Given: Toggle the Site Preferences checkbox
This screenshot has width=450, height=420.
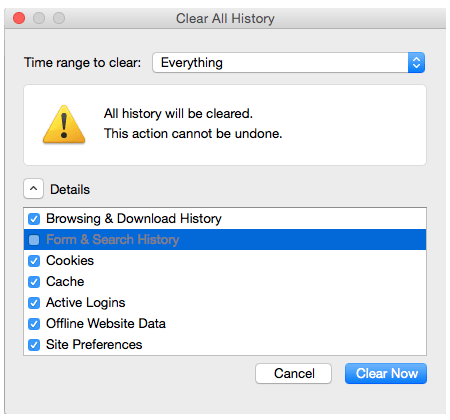Looking at the screenshot, I should (x=34, y=345).
